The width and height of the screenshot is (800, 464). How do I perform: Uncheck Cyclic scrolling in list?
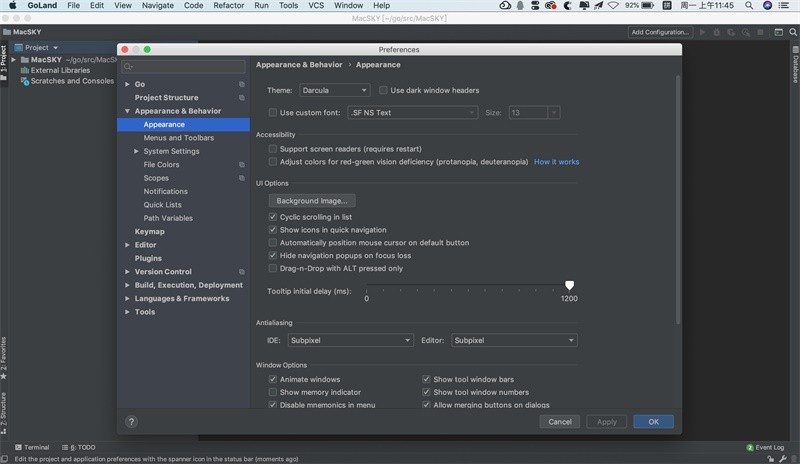pos(273,217)
